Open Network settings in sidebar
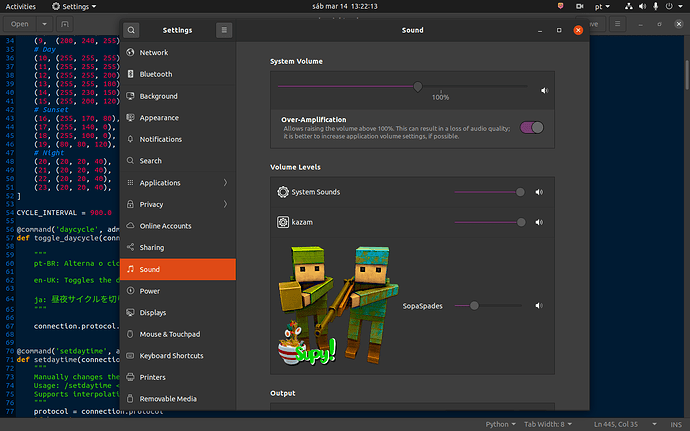 [x=154, y=52]
